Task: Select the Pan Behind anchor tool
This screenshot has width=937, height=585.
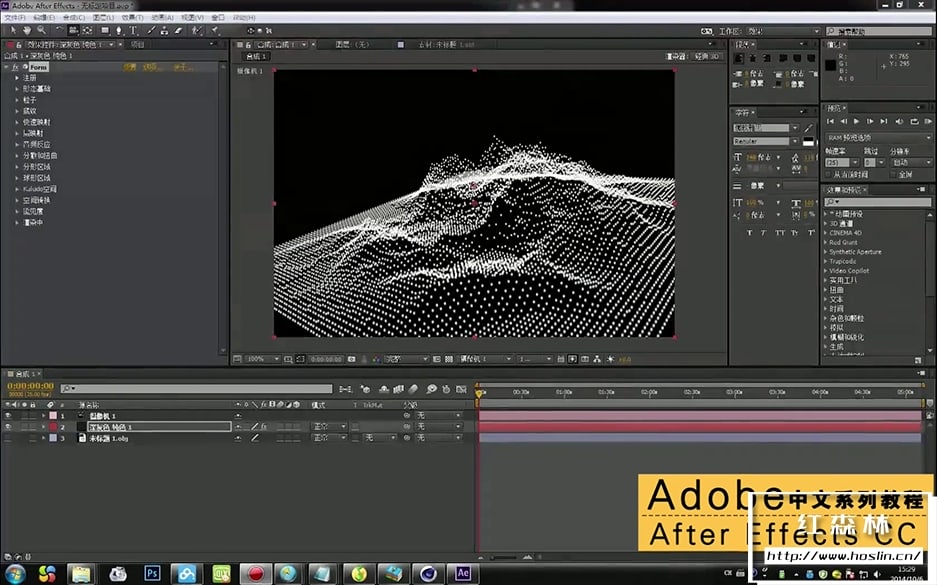Action: pyautogui.click(x=87, y=30)
